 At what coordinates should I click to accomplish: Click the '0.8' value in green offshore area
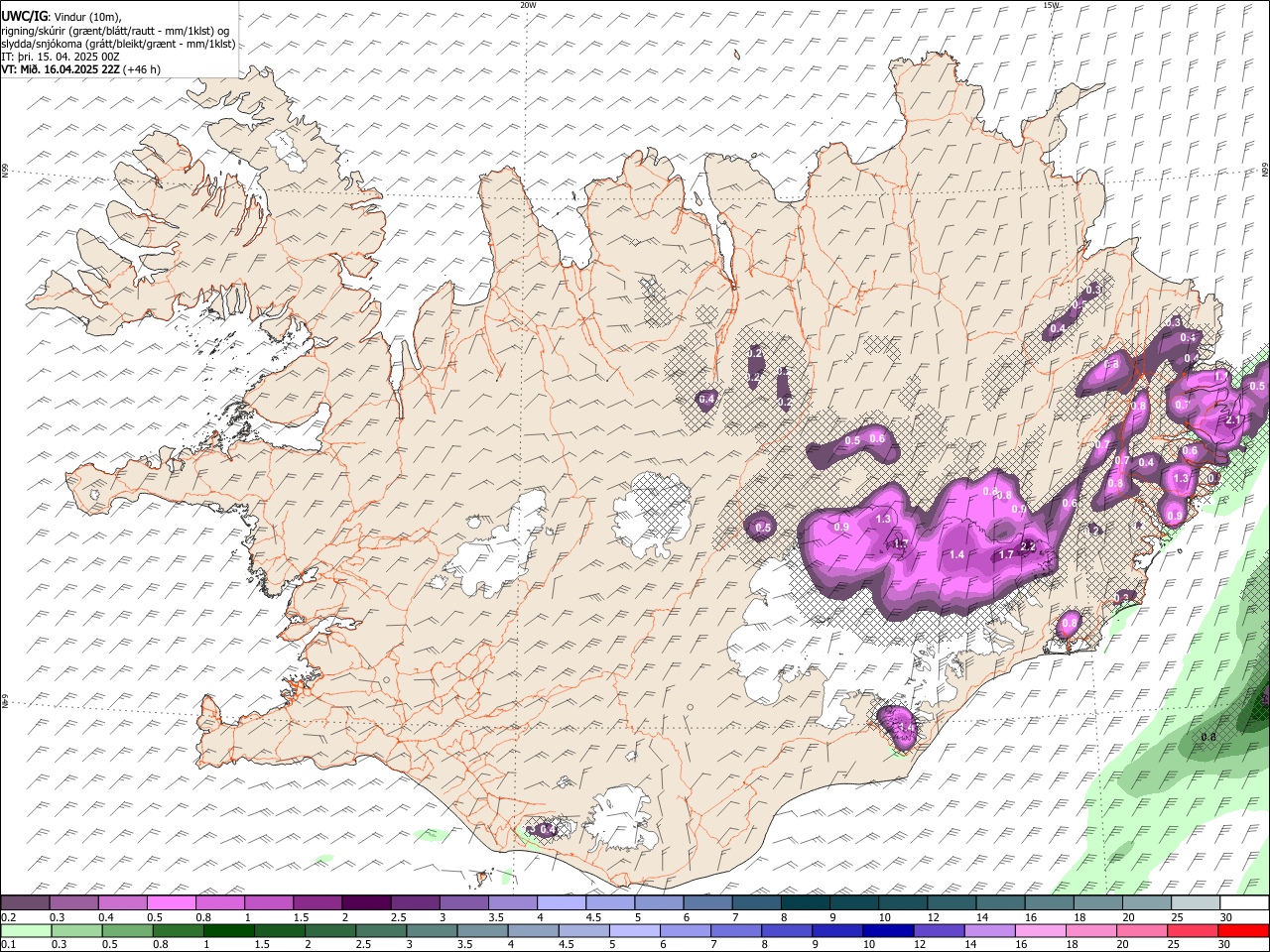[1208, 738]
